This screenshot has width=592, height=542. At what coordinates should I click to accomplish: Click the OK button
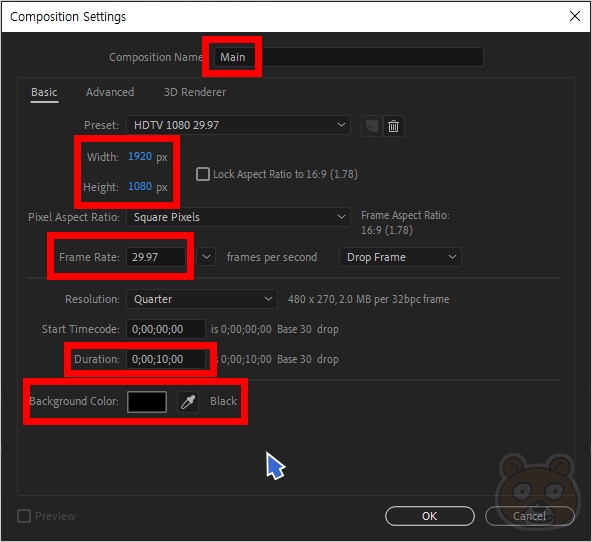click(430, 516)
